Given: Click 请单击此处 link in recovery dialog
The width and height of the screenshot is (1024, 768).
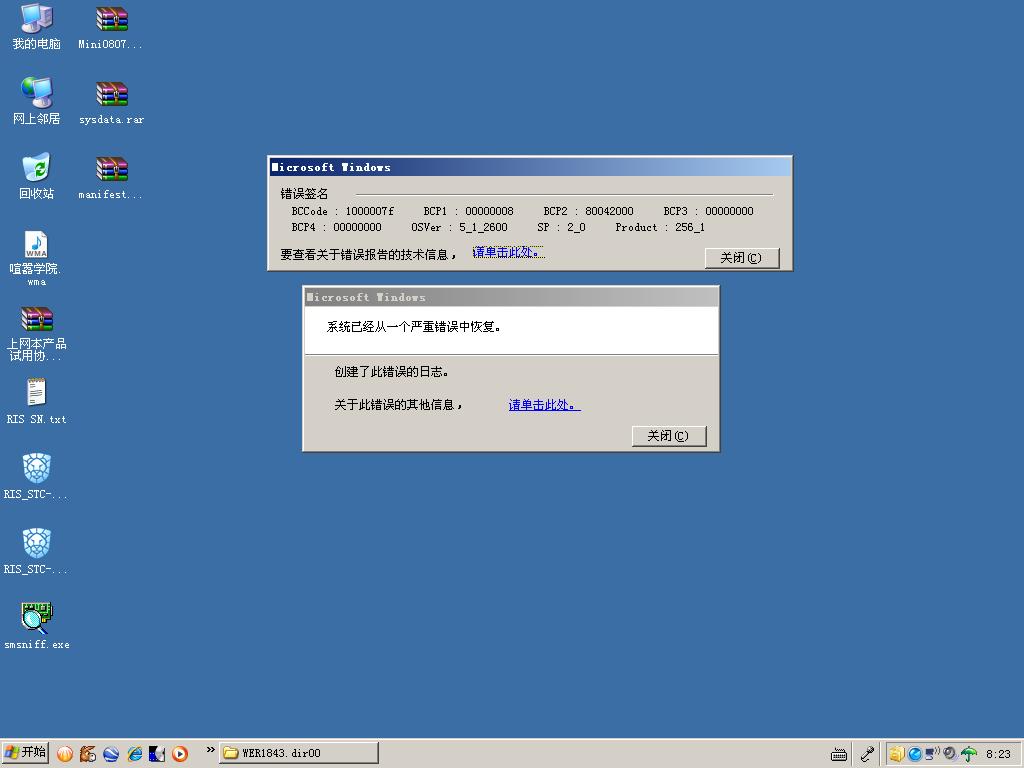Looking at the screenshot, I should pos(544,405).
